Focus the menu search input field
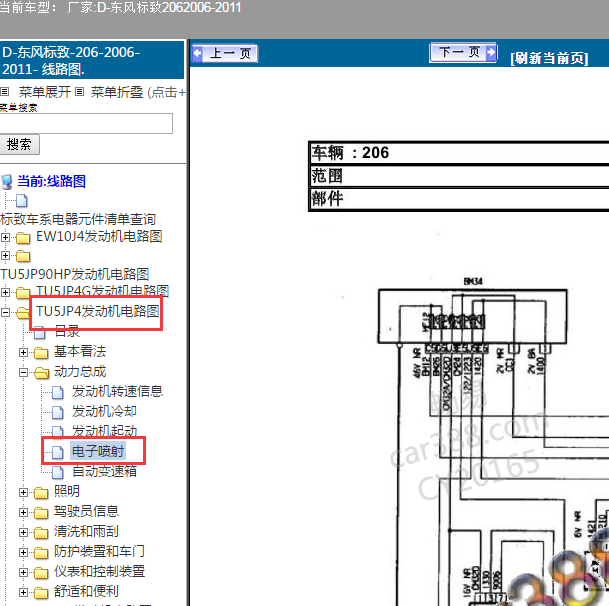The image size is (609, 606). pyautogui.click(x=86, y=124)
